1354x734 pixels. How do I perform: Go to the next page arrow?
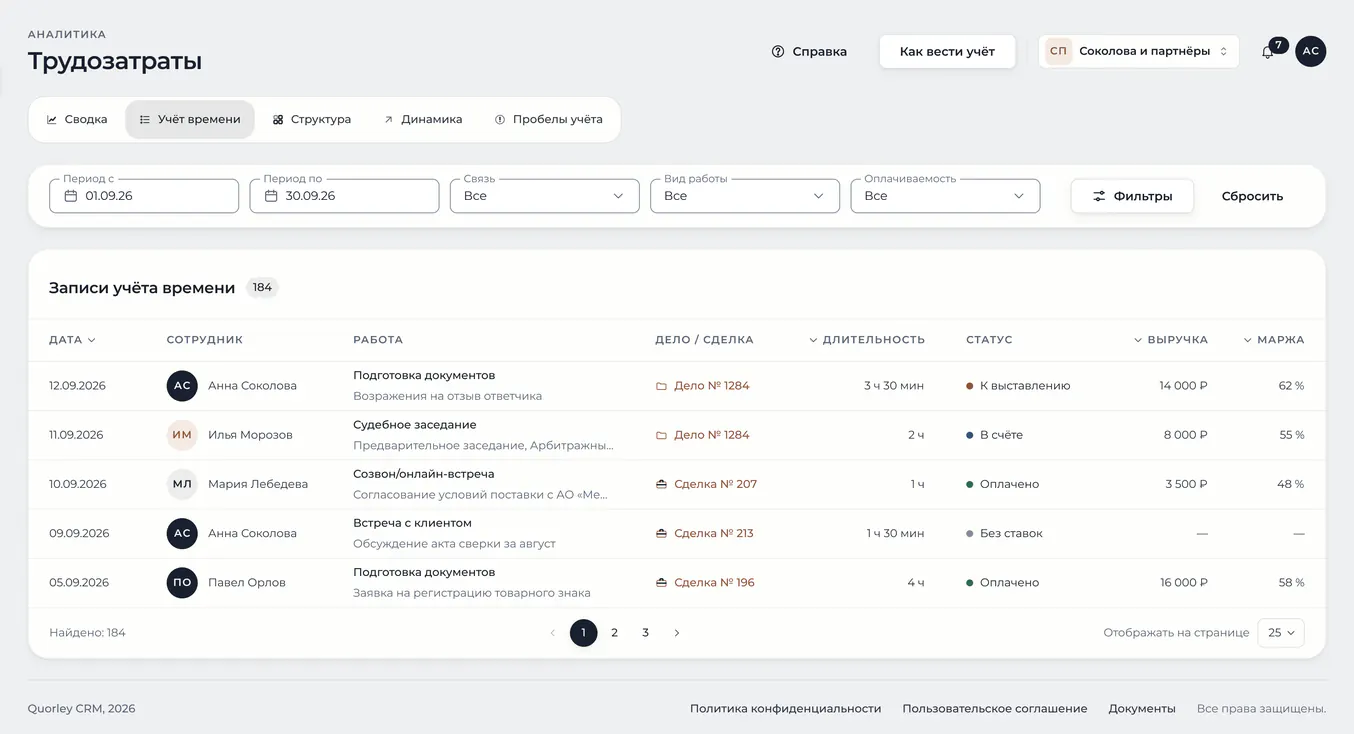pos(677,633)
